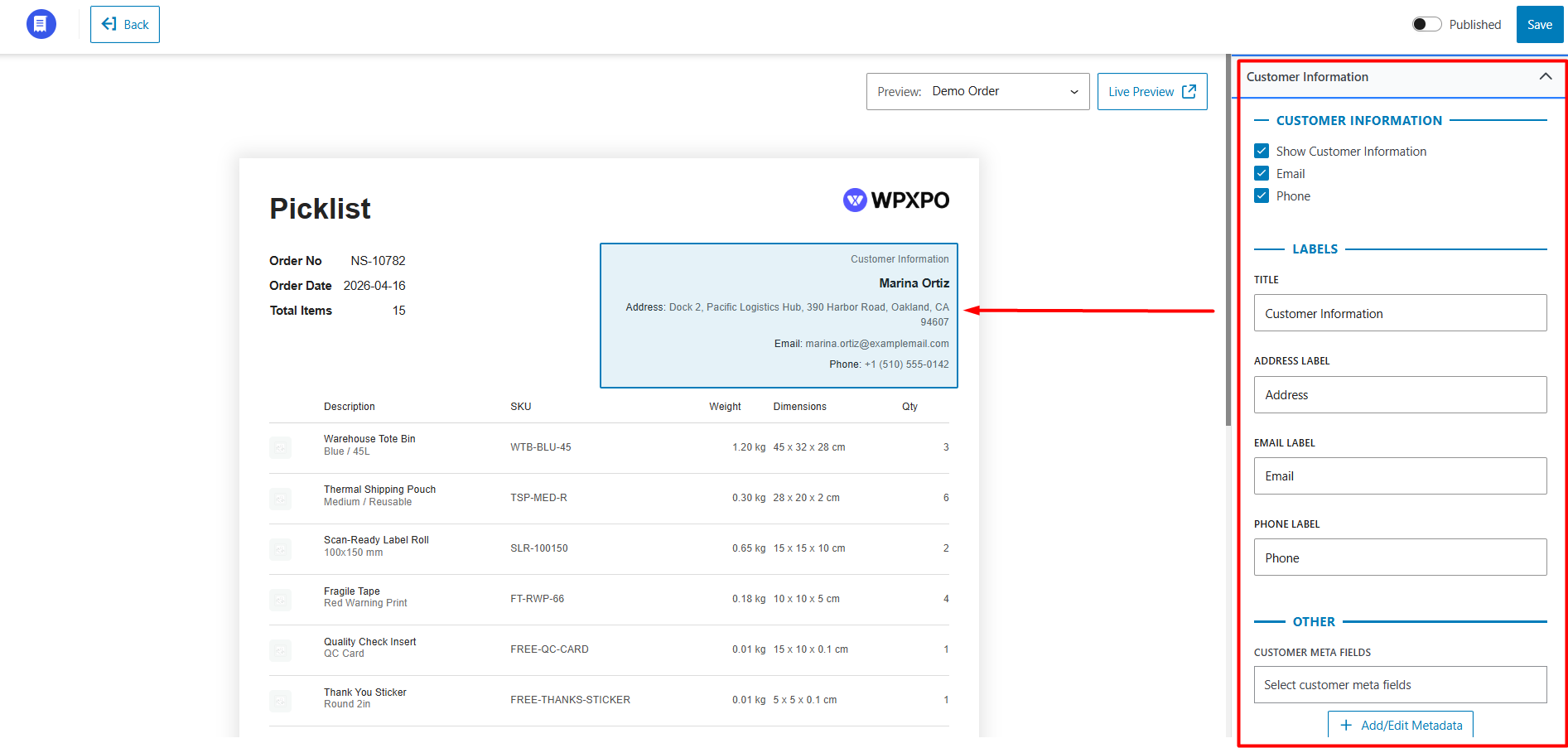Click the Description column header
This screenshot has width=1568, height=748.
[x=350, y=406]
